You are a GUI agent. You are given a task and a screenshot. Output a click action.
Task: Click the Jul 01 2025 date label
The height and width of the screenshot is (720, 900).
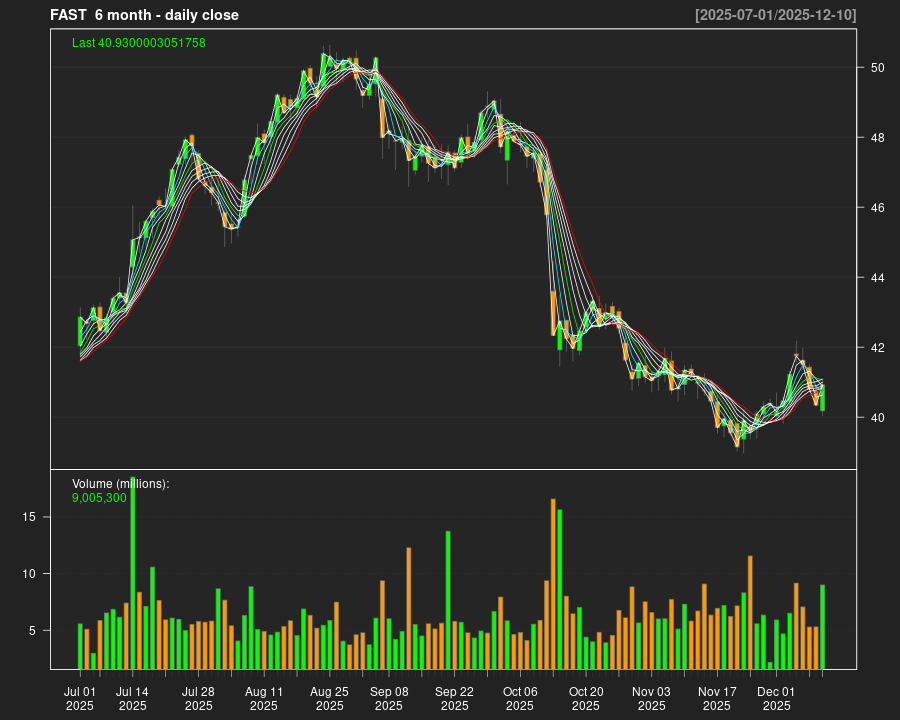coord(80,698)
